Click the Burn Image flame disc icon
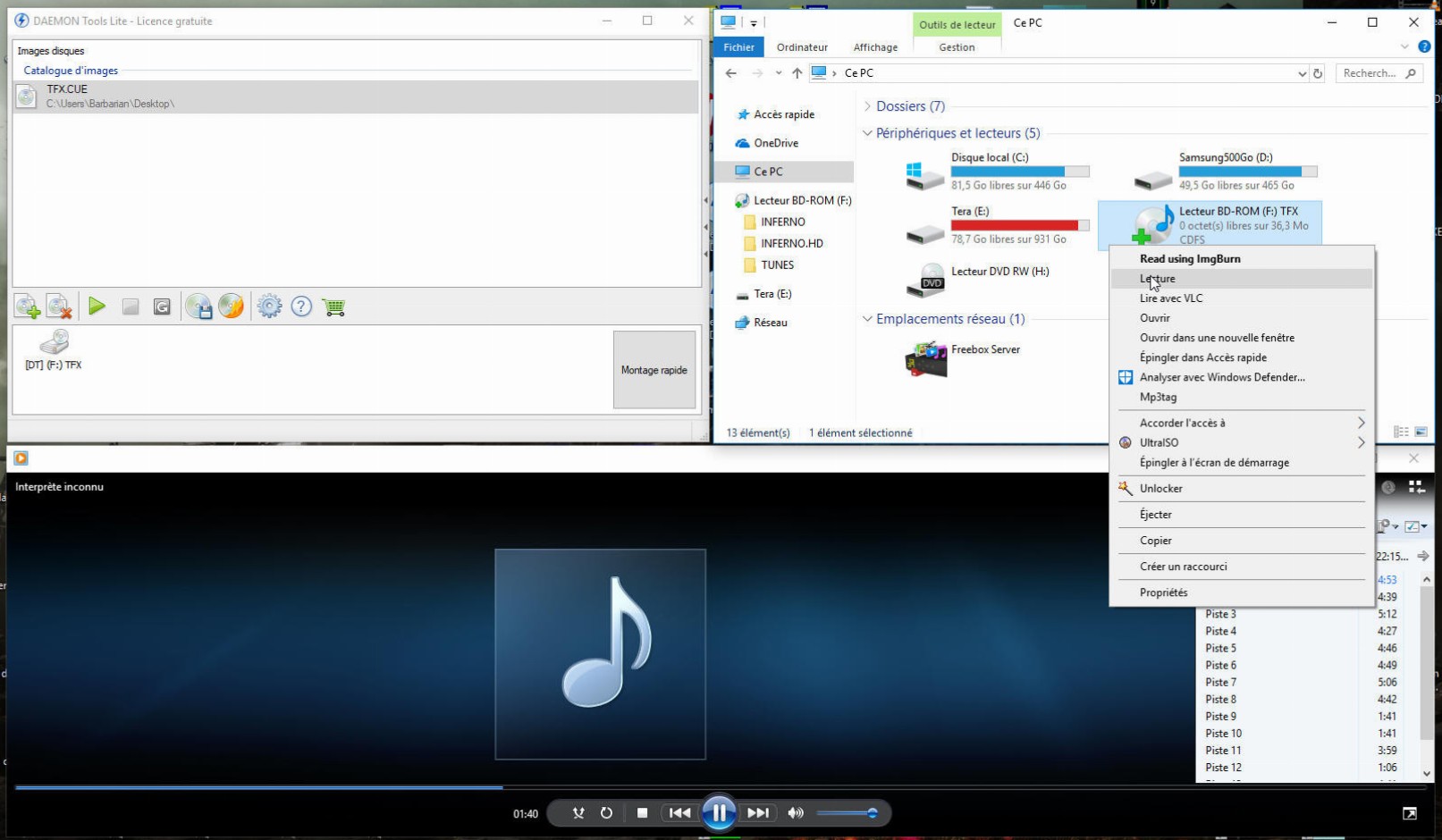Screen dimensions: 1442x840 (231, 307)
